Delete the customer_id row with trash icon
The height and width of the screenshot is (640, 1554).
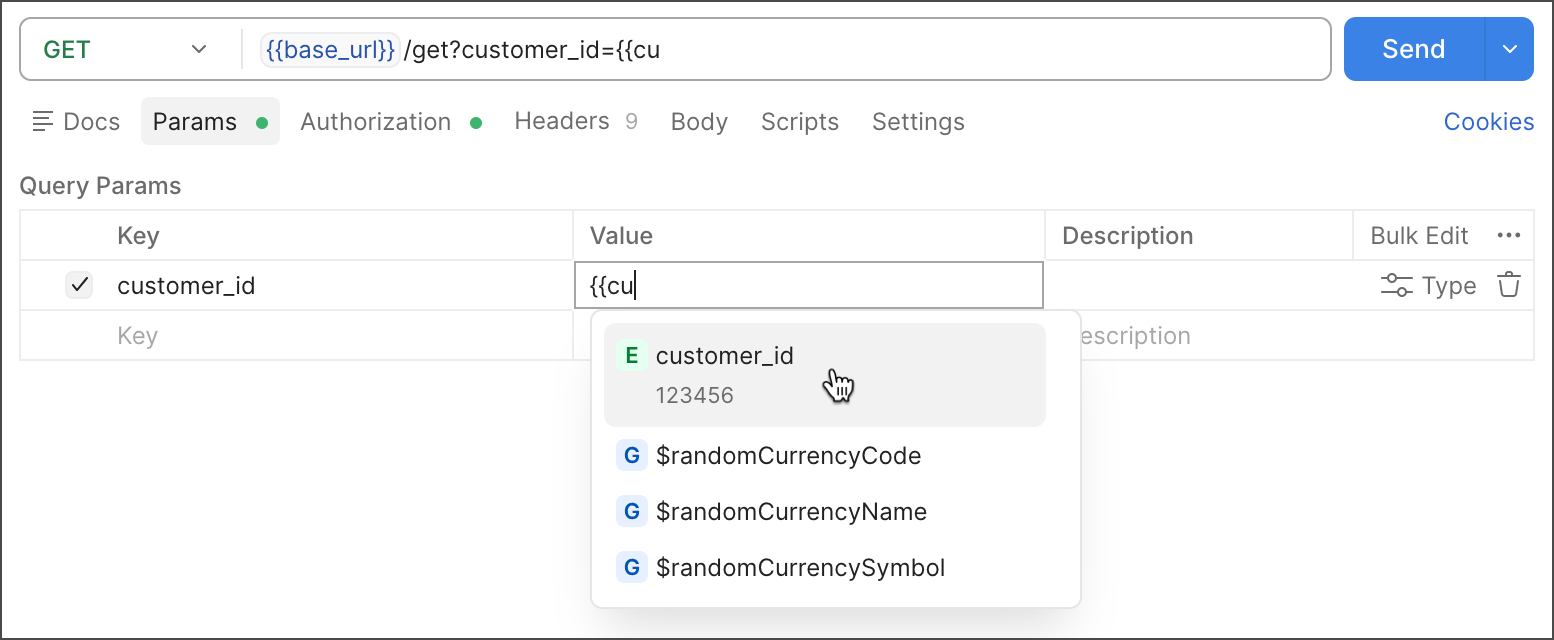coord(1508,285)
